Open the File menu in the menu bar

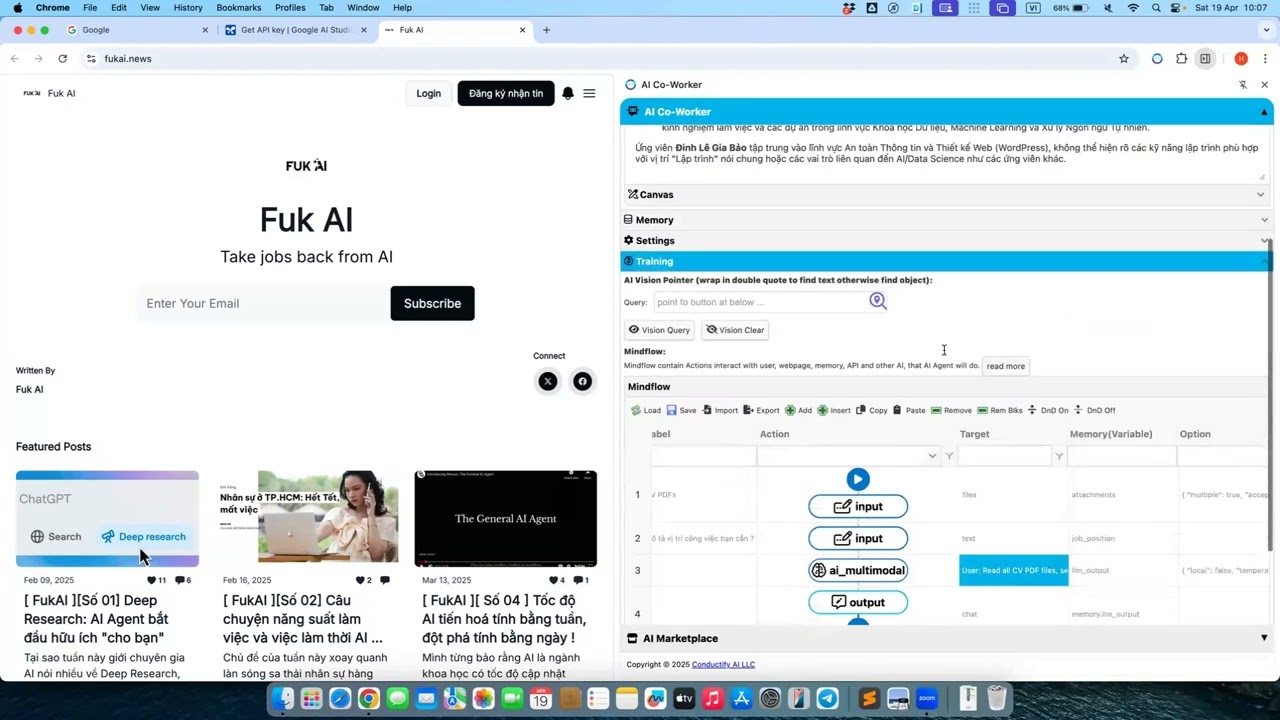pyautogui.click(x=90, y=8)
